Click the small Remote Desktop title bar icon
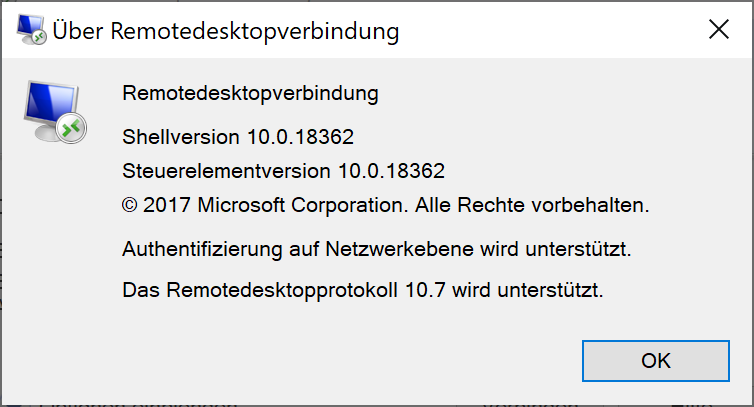Screen dimensions: 754x407 pyautogui.click(x=31, y=30)
